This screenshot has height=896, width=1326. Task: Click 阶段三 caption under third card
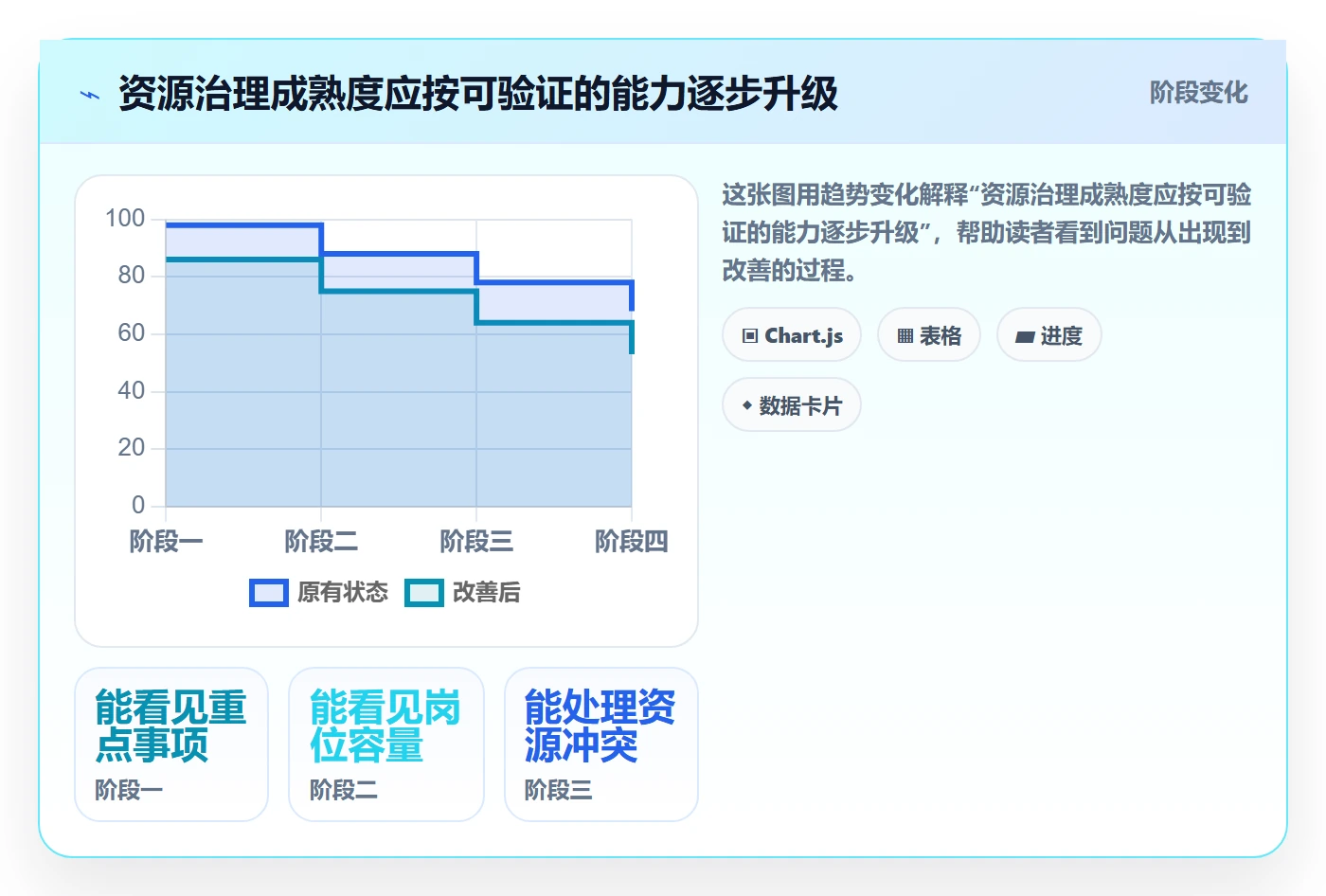559,790
